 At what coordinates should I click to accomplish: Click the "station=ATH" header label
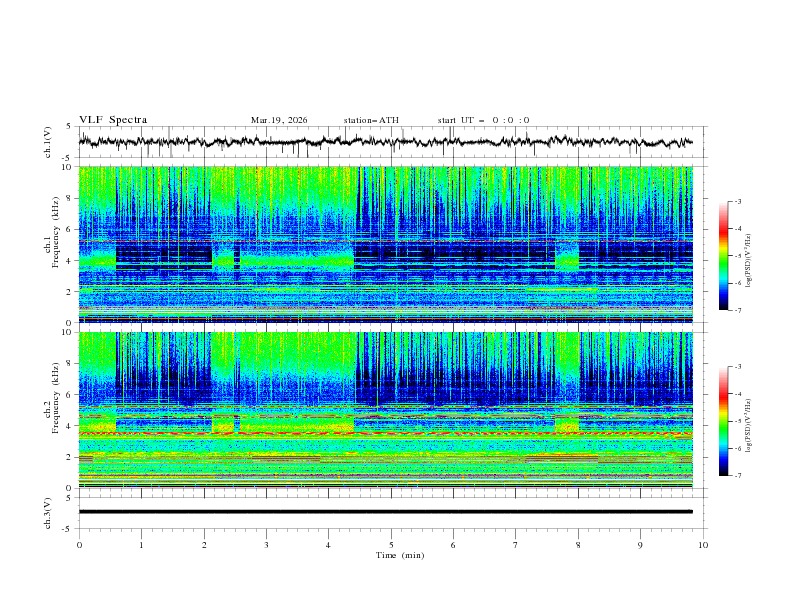[371, 120]
